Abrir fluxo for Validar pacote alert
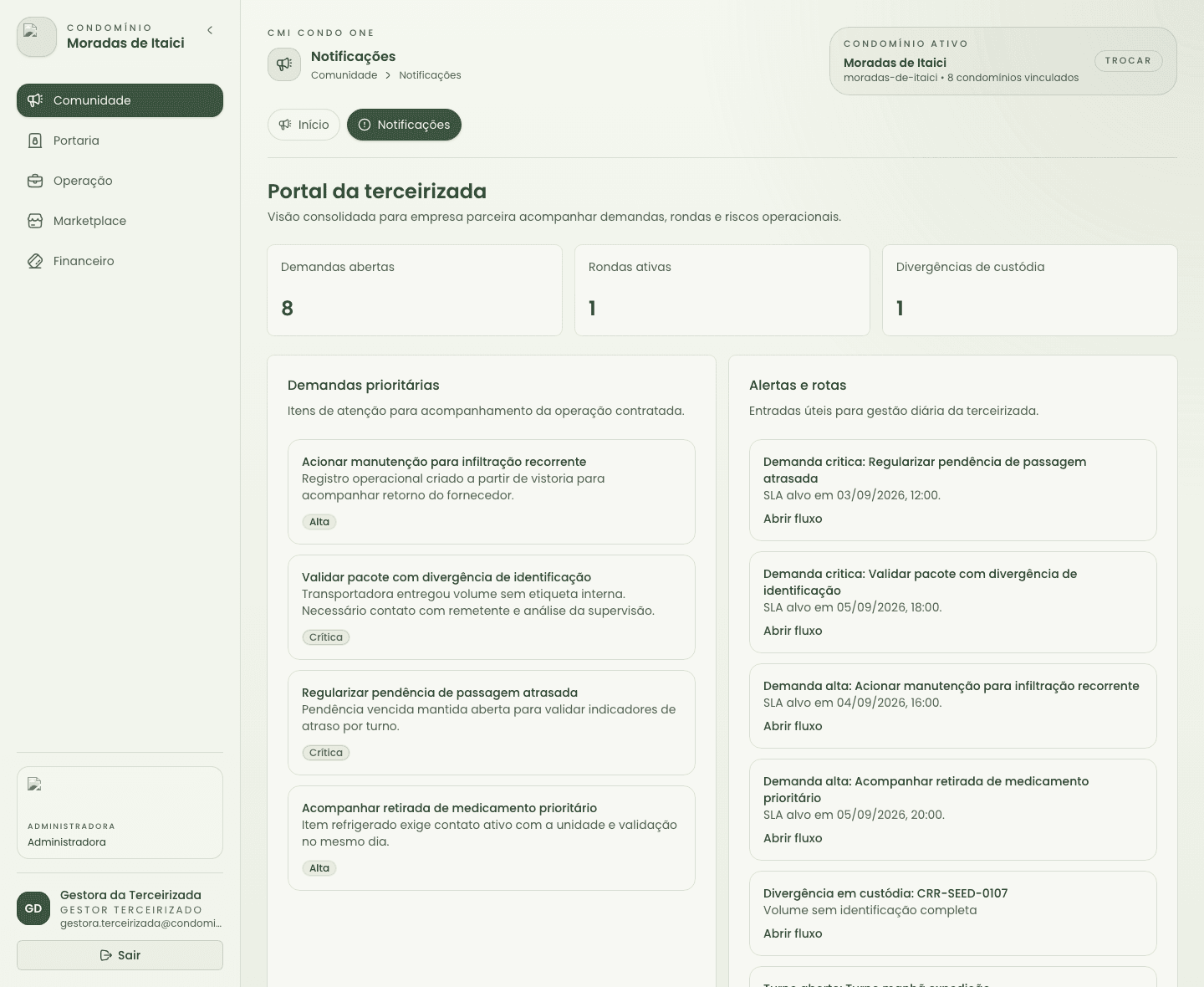This screenshot has width=1204, height=987. coord(793,631)
